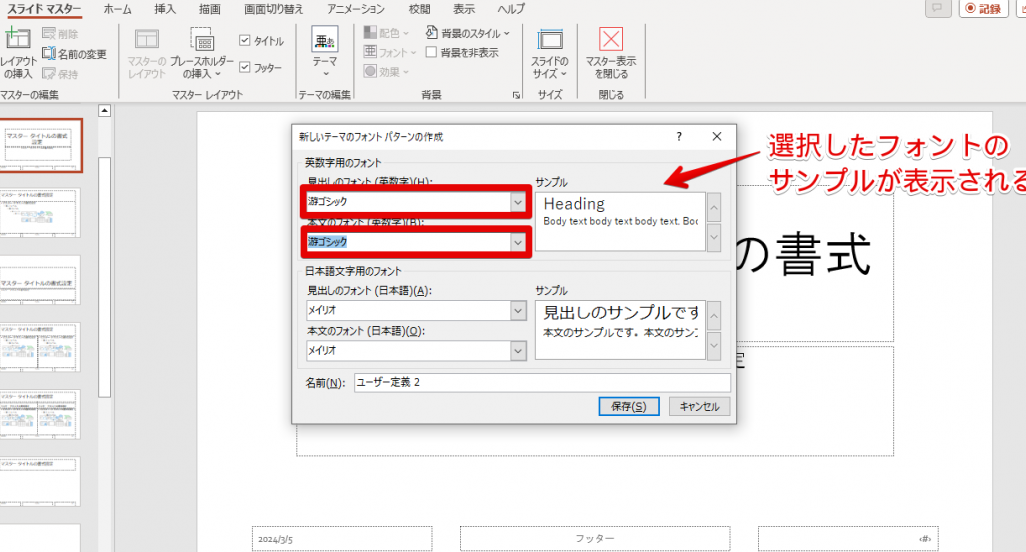Click the date placeholder 2024/3/5
This screenshot has width=1026, height=552.
coord(342,539)
